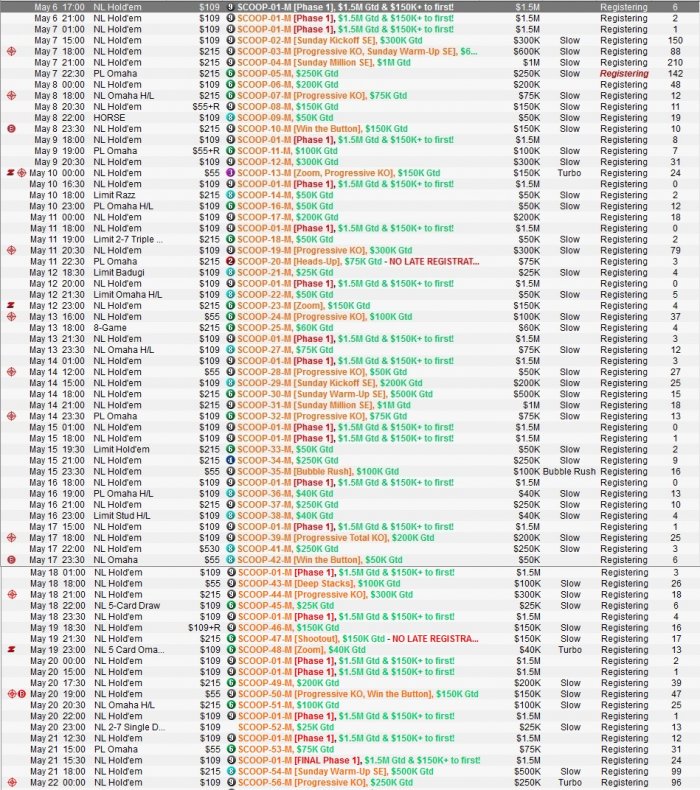Open SCOOP-47-M Shootout, $150K Gtd tournament
The width and height of the screenshot is (700, 790).
tap(358, 639)
